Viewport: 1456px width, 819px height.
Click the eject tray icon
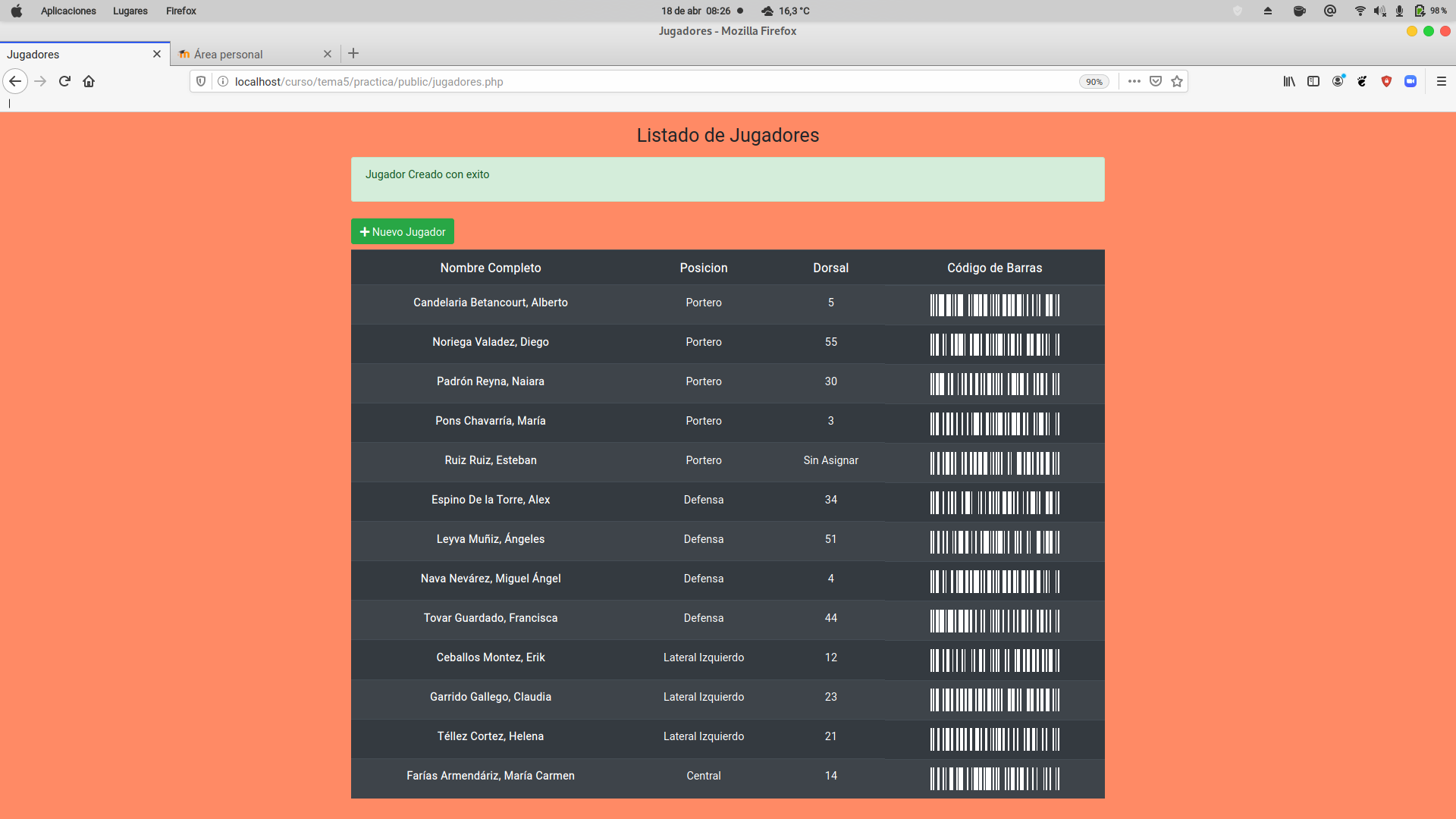[x=1267, y=11]
